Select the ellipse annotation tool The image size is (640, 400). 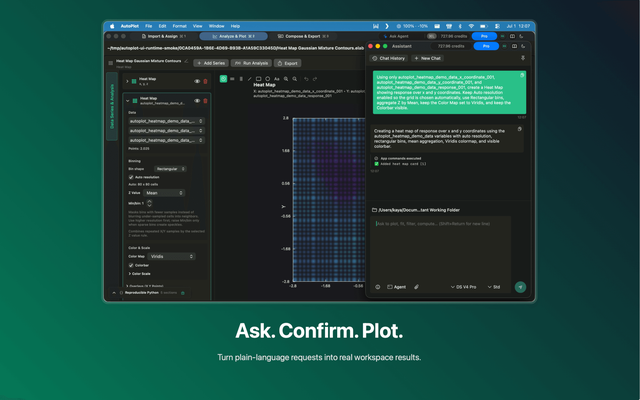point(267,79)
